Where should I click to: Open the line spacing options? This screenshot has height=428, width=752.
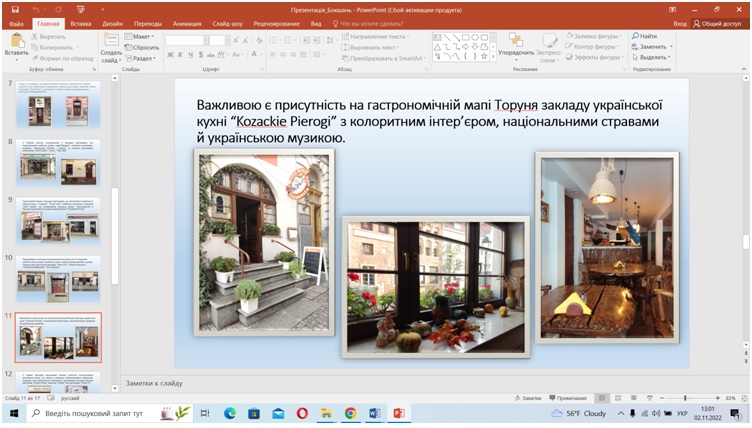(x=330, y=40)
